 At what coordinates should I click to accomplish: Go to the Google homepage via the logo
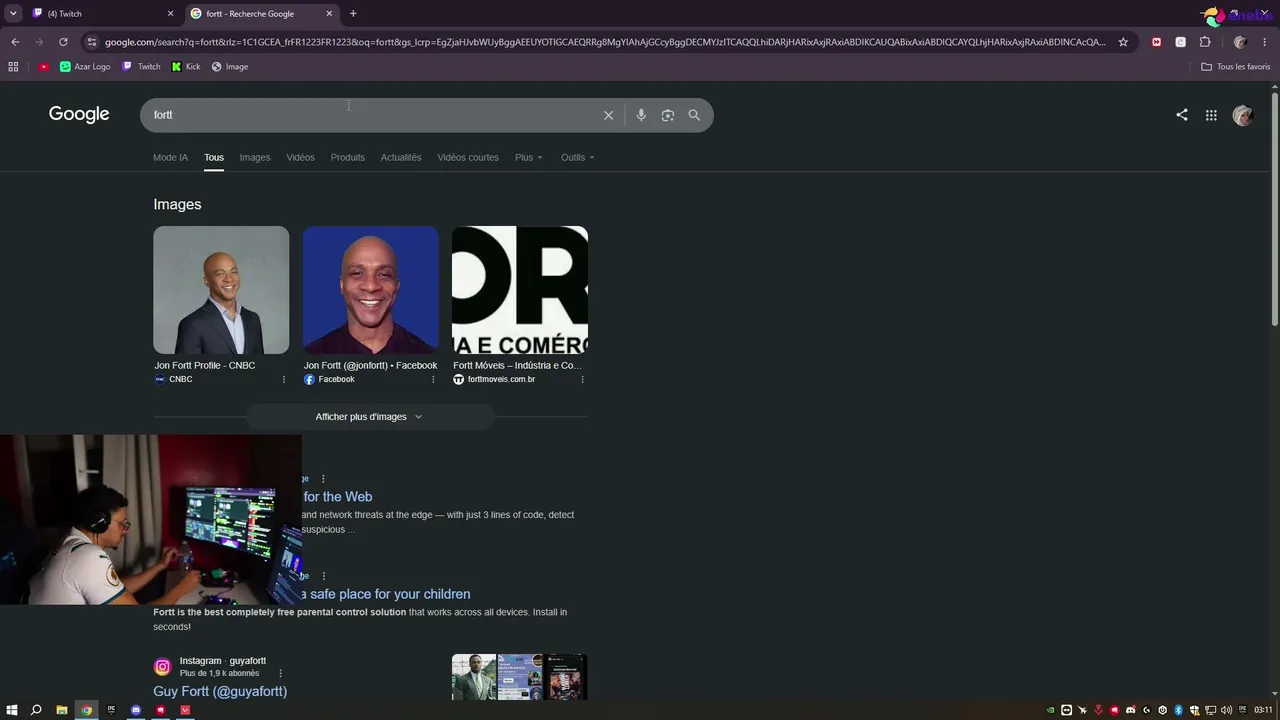pos(79,114)
